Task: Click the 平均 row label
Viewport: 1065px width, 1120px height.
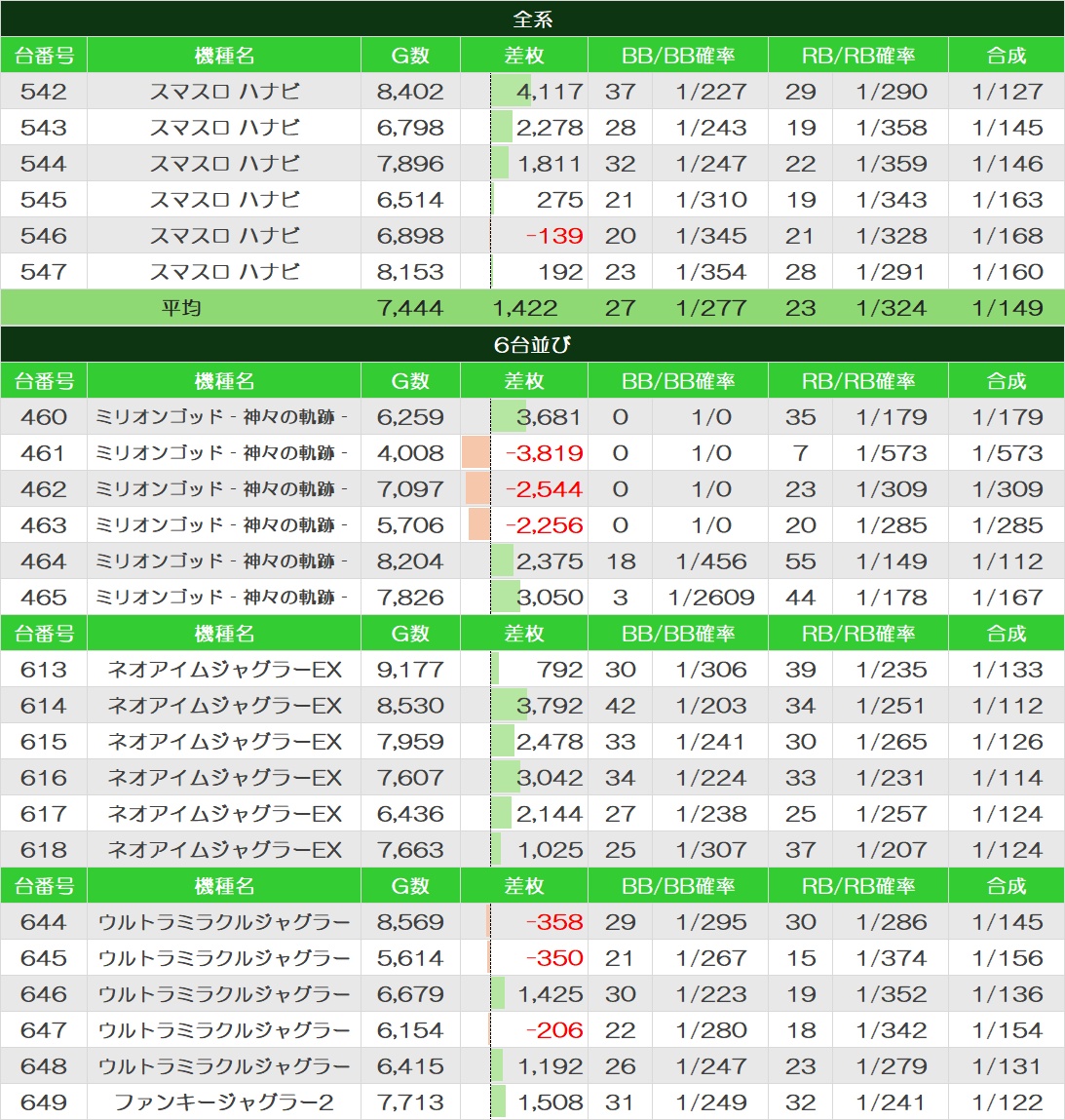Action: pos(181,308)
